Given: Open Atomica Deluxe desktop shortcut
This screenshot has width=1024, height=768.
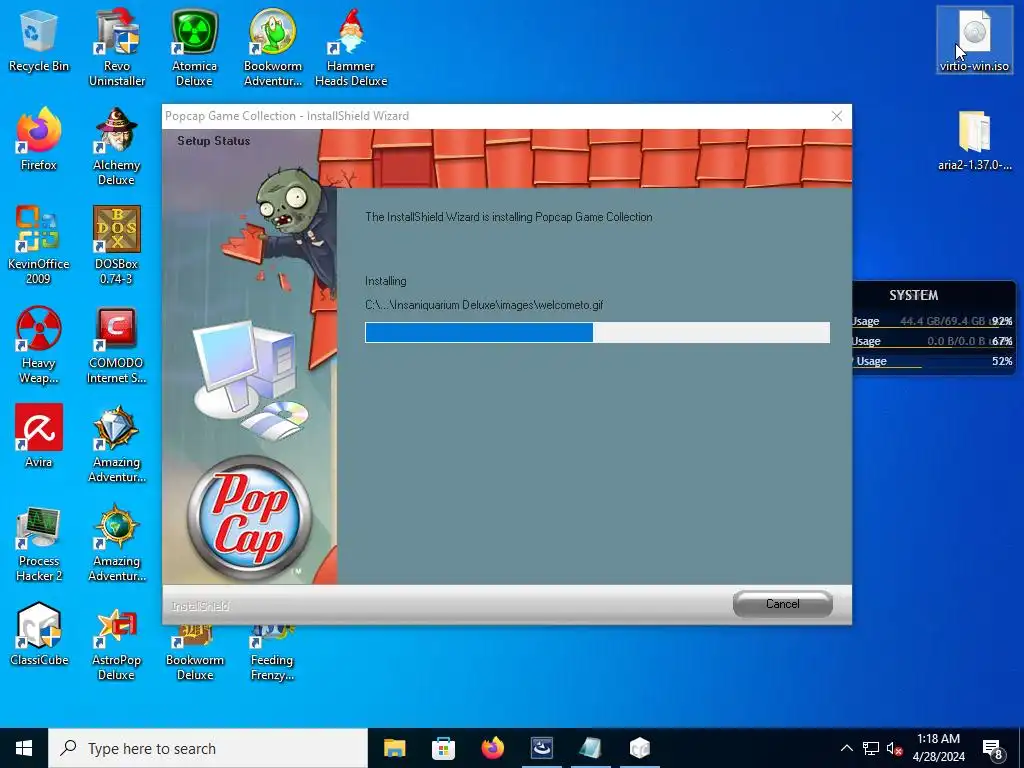Looking at the screenshot, I should (x=194, y=47).
